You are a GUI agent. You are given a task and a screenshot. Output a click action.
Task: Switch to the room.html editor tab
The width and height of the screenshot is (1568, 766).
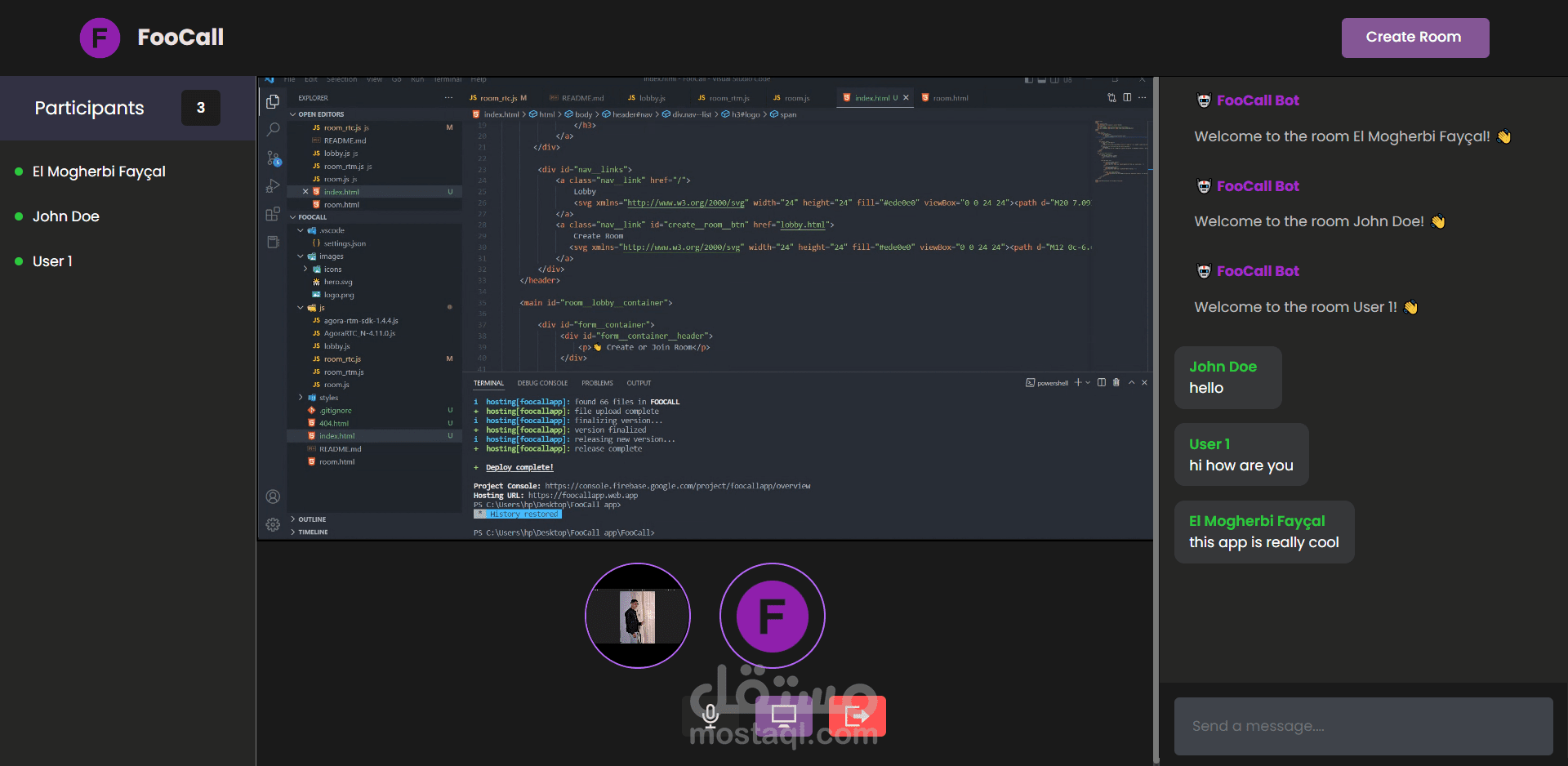(945, 98)
